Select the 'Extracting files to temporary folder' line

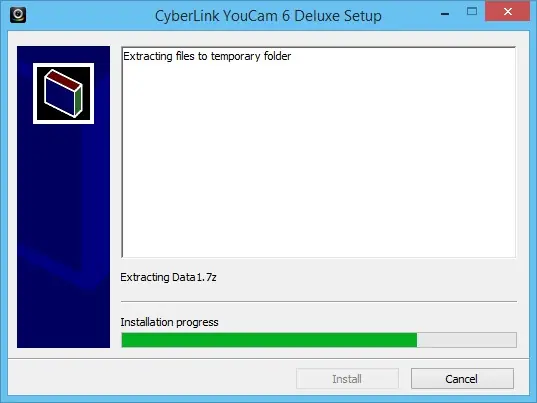(x=207, y=56)
